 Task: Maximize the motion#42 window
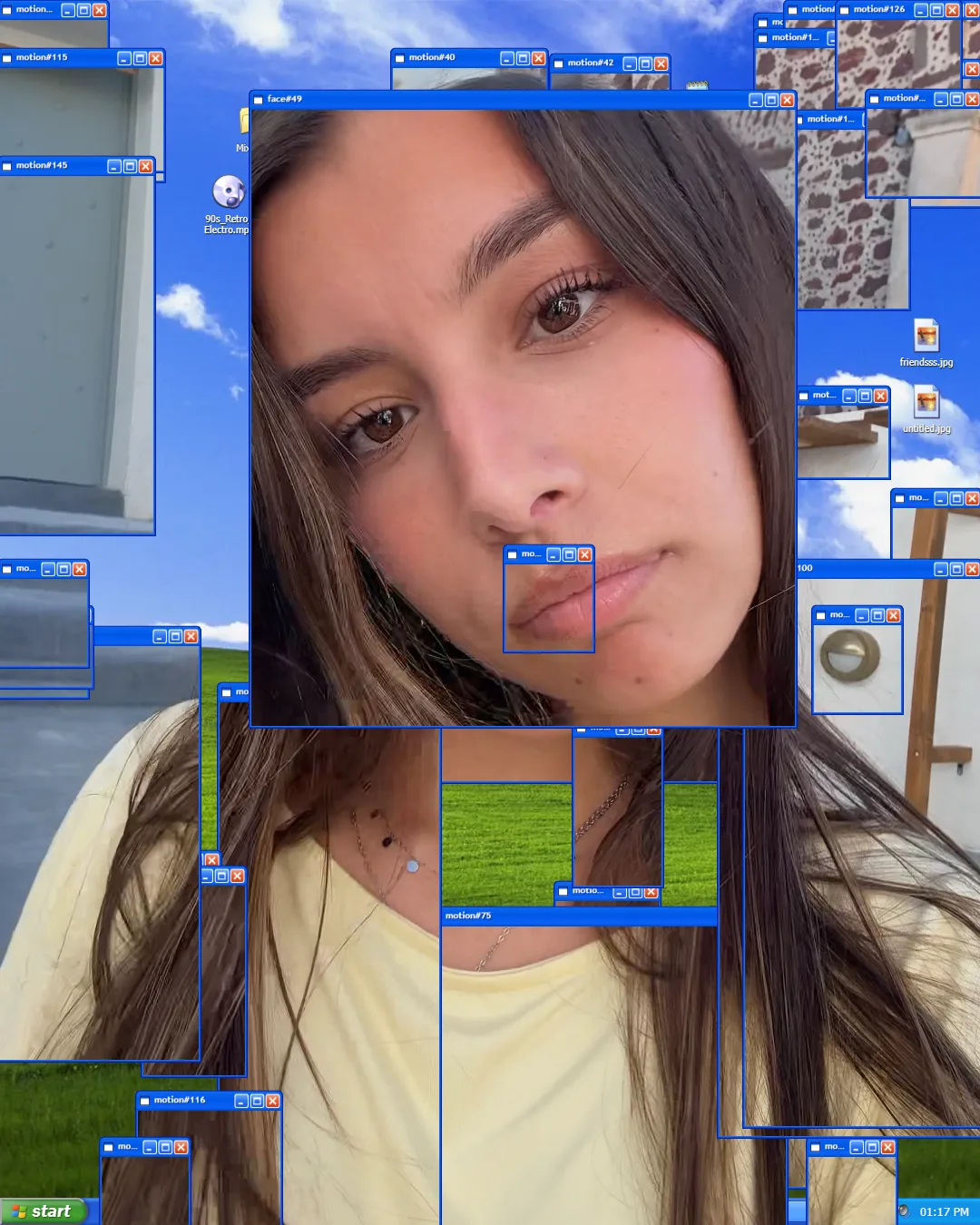click(x=645, y=64)
